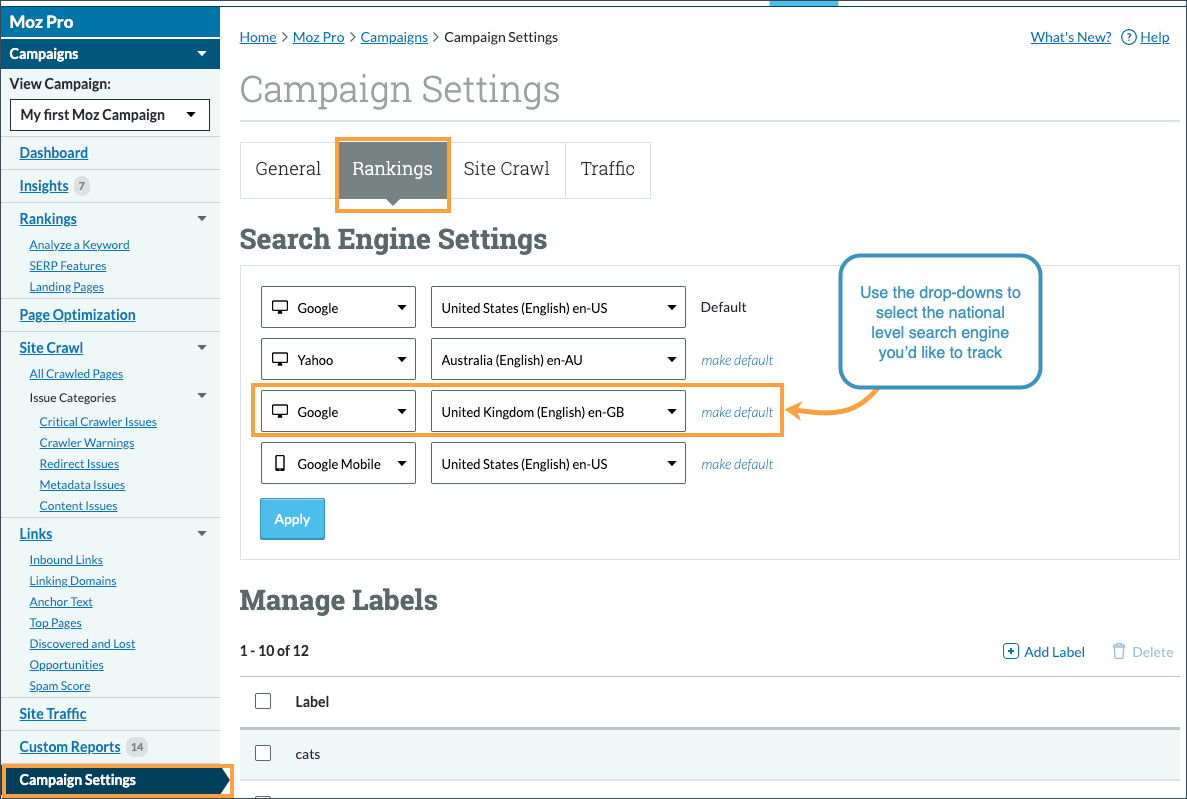Check the checkbox on the partially visible label row

(x=263, y=795)
